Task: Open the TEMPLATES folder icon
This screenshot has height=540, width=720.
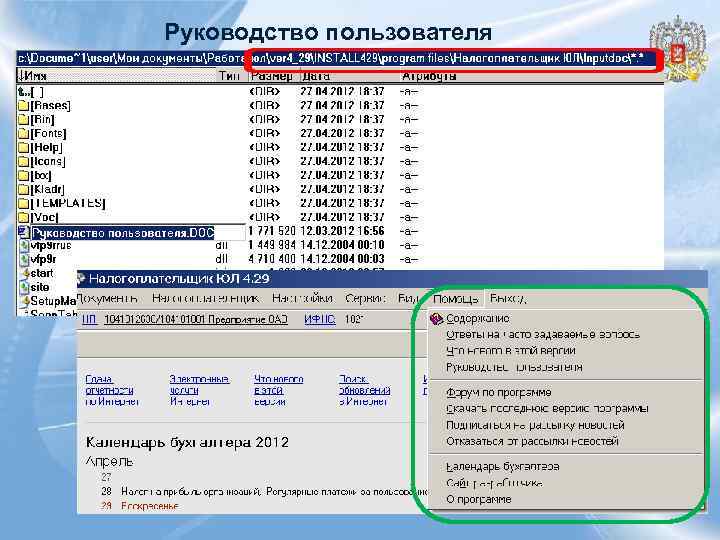Action: (x=23, y=203)
